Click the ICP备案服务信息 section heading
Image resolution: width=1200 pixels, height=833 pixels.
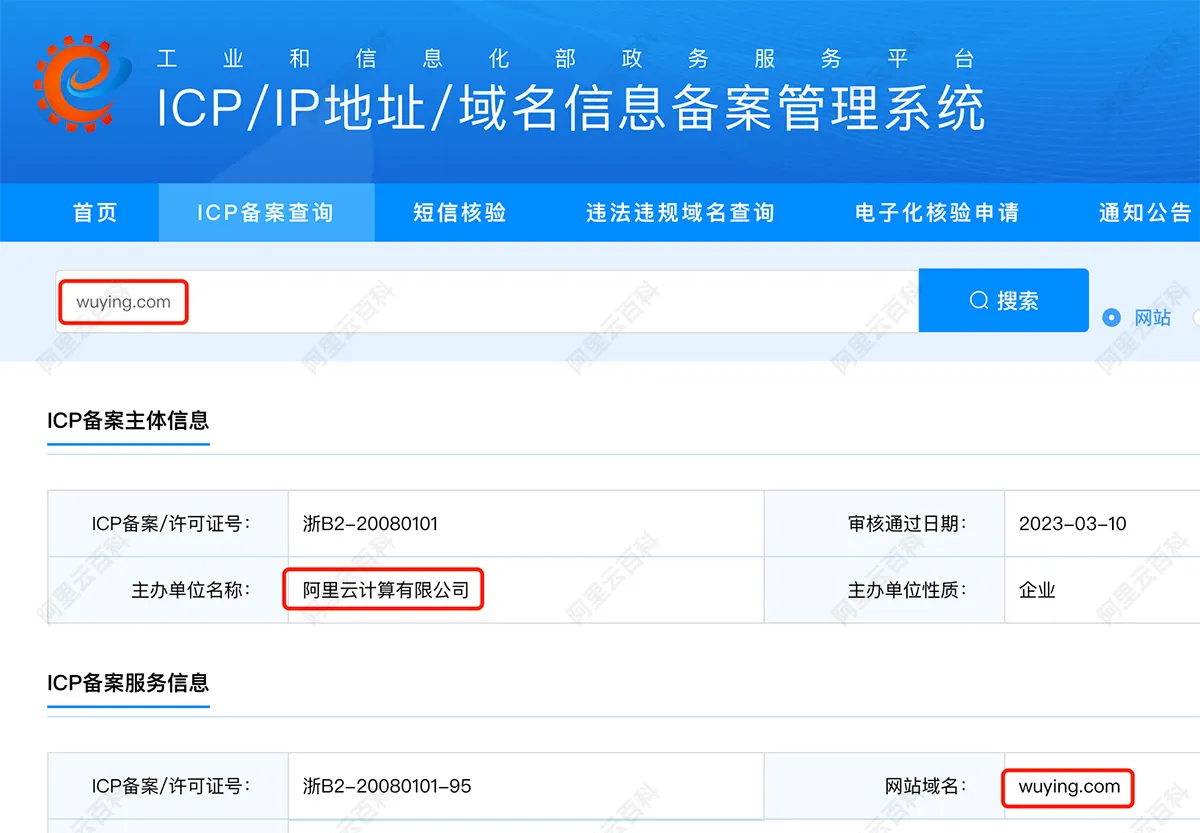click(128, 685)
